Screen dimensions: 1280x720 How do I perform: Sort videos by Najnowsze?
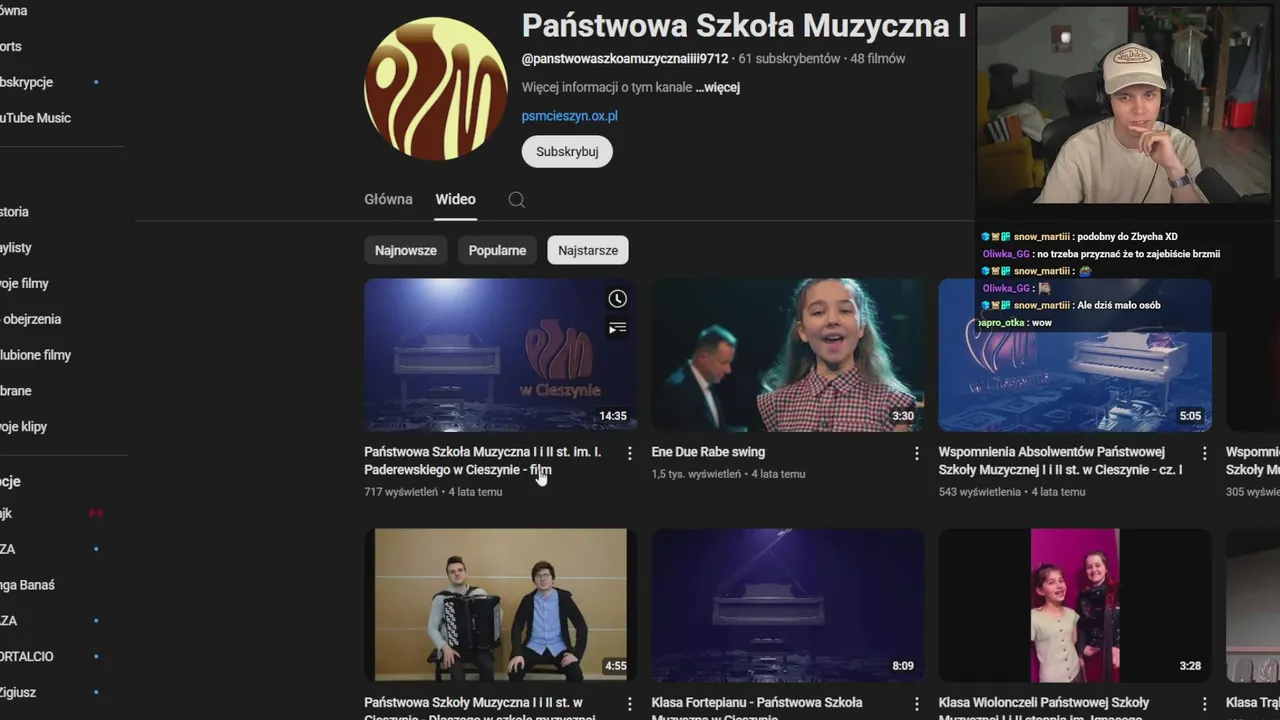point(405,250)
